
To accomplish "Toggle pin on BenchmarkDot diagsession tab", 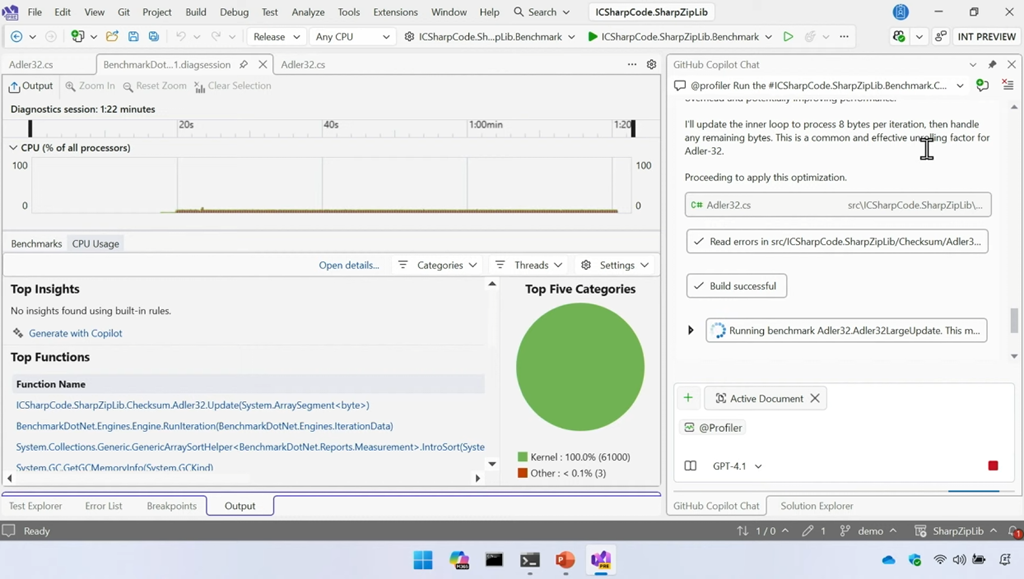I will (x=244, y=64).
